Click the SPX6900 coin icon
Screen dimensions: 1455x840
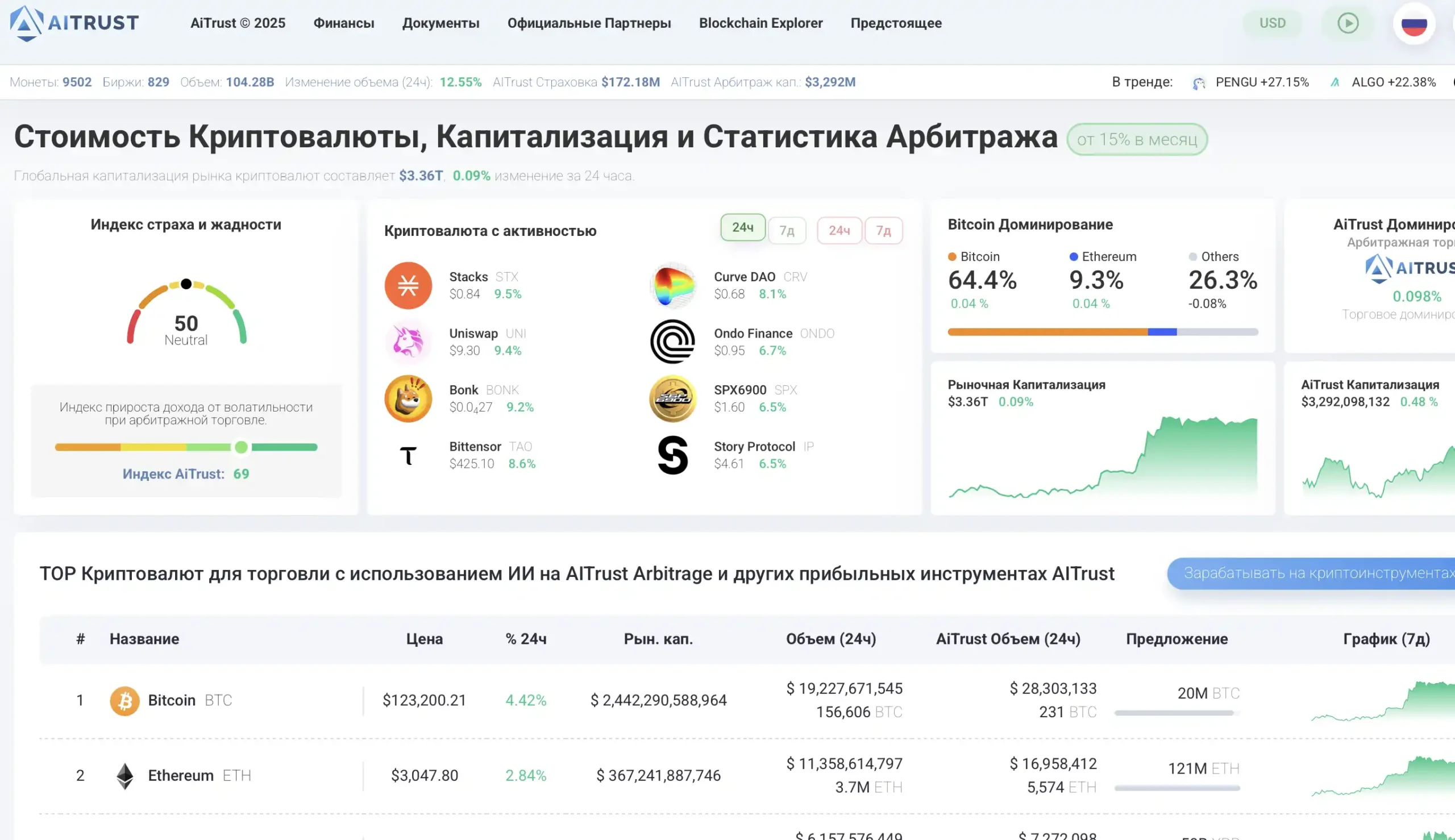pos(673,398)
